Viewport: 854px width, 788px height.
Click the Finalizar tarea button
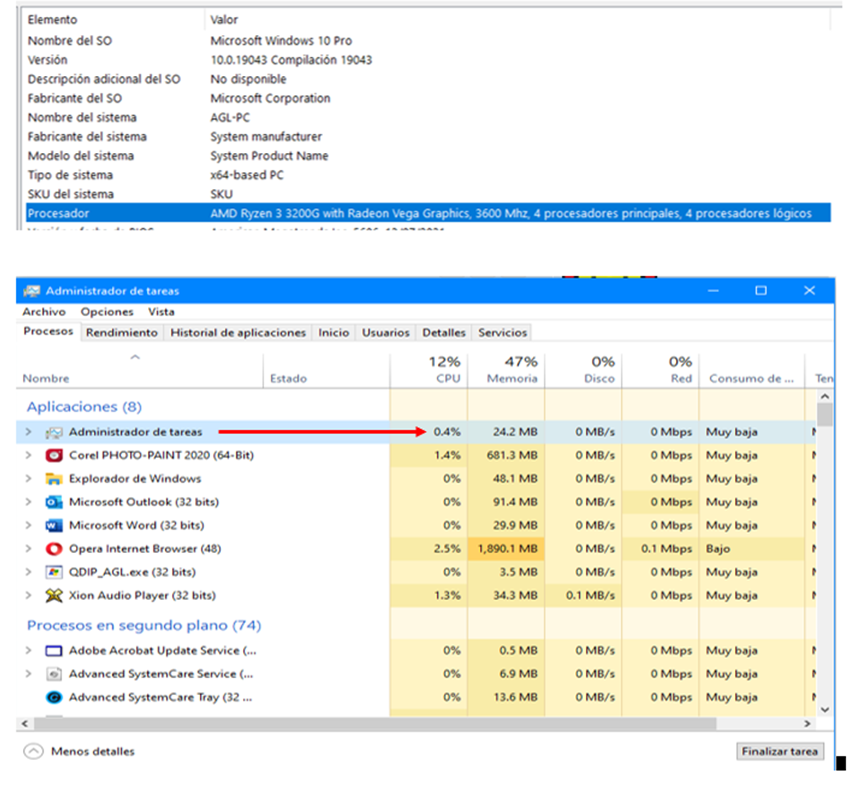click(x=780, y=752)
